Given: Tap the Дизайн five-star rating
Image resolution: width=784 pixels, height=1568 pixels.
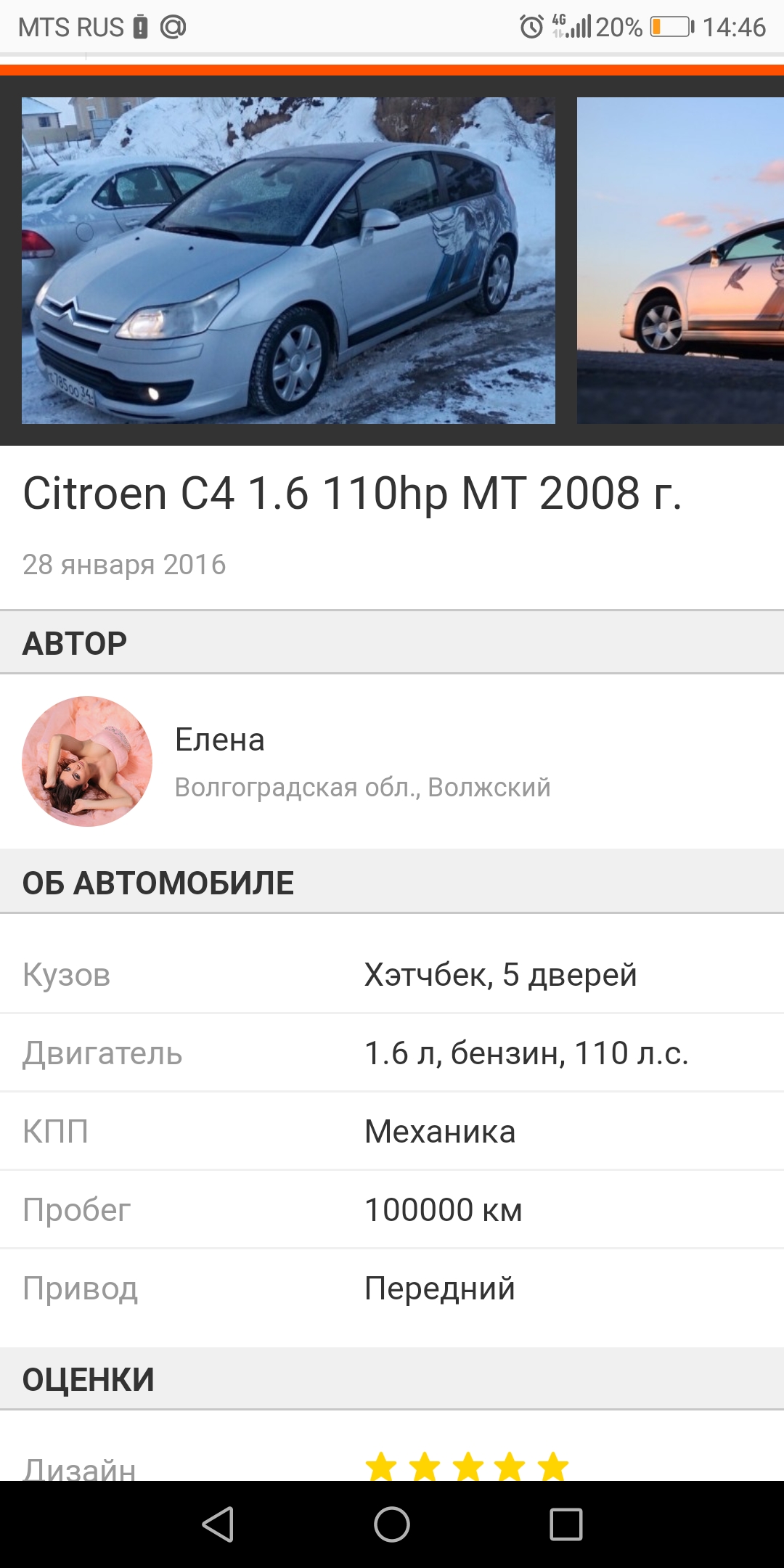Looking at the screenshot, I should point(467,1466).
